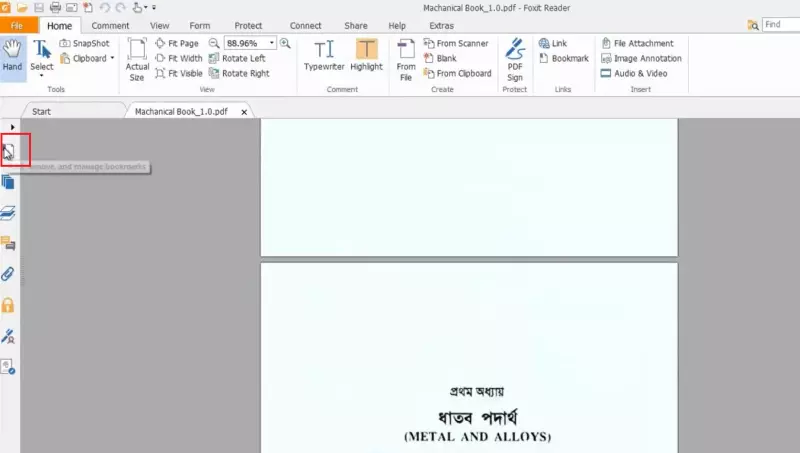
Task: Rotate the page left
Action: 237,58
